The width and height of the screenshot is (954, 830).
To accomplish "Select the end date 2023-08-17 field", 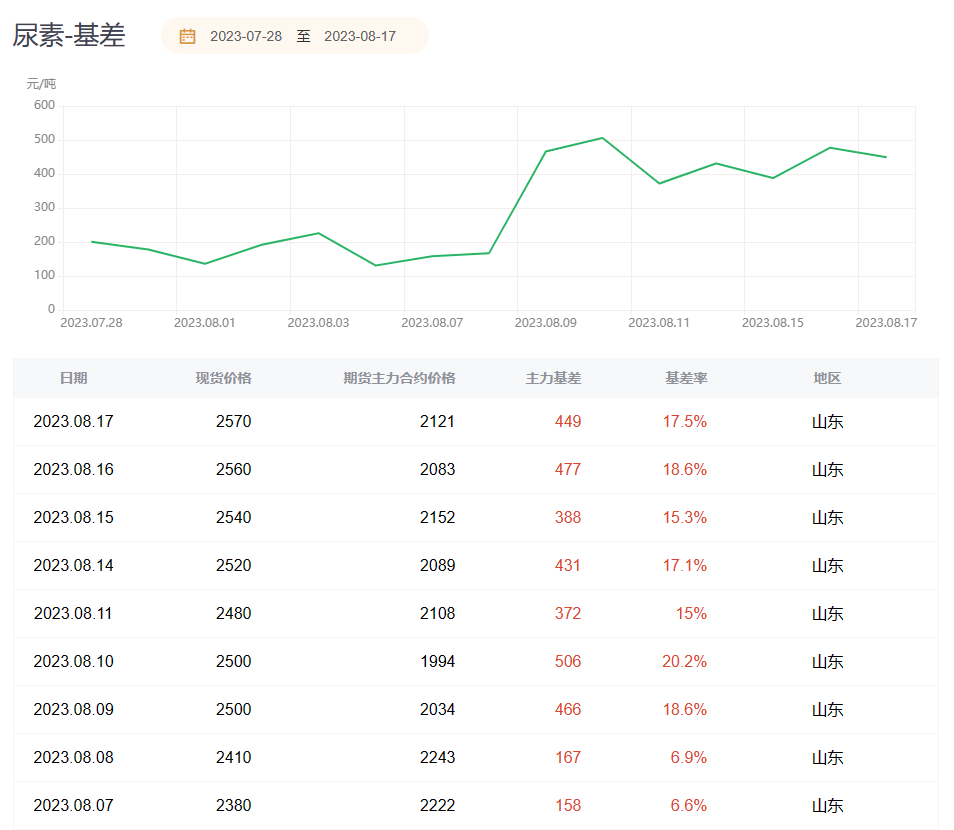I will pos(360,37).
